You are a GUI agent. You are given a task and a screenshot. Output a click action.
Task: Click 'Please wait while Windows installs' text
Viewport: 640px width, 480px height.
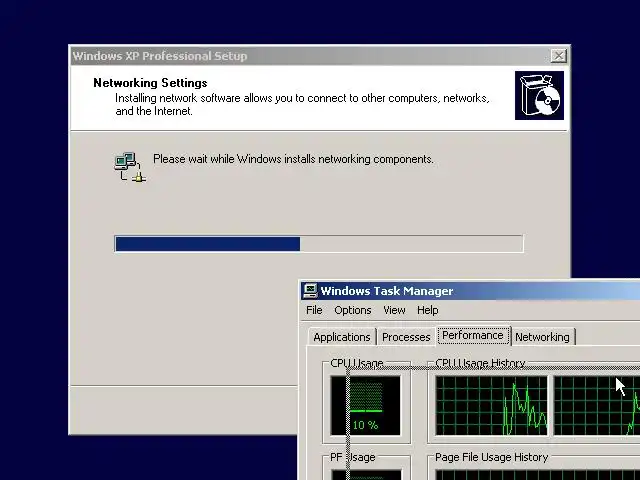click(x=293, y=159)
